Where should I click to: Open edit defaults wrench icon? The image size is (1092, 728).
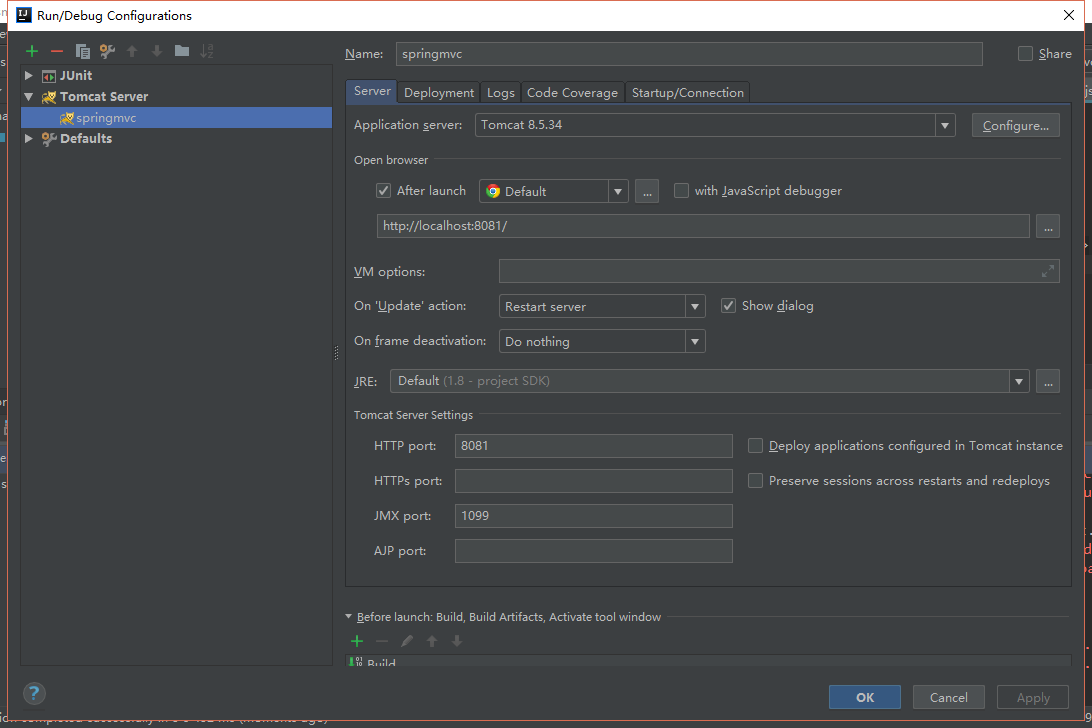click(107, 51)
